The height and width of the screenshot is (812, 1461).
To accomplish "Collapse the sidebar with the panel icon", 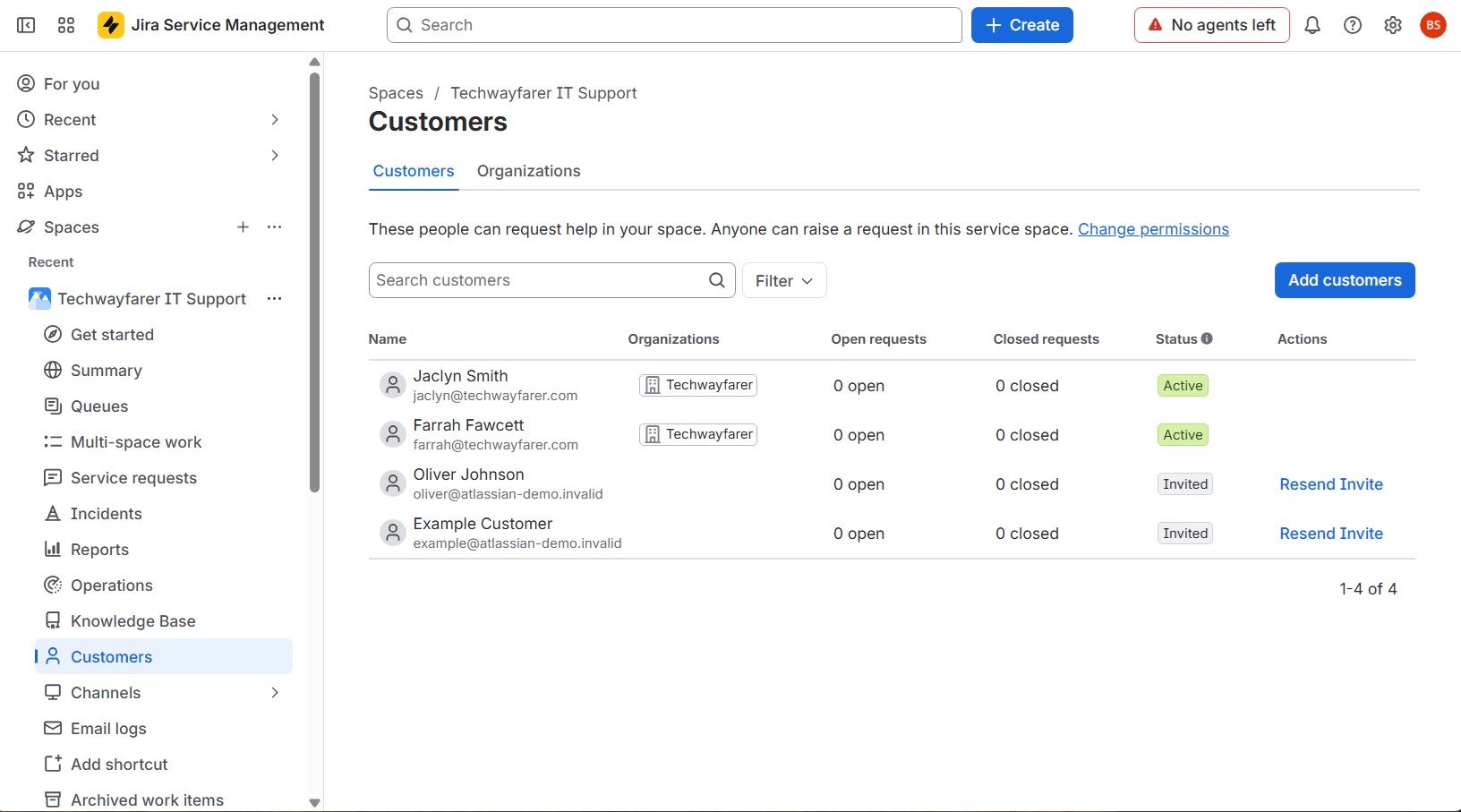I will tap(26, 25).
